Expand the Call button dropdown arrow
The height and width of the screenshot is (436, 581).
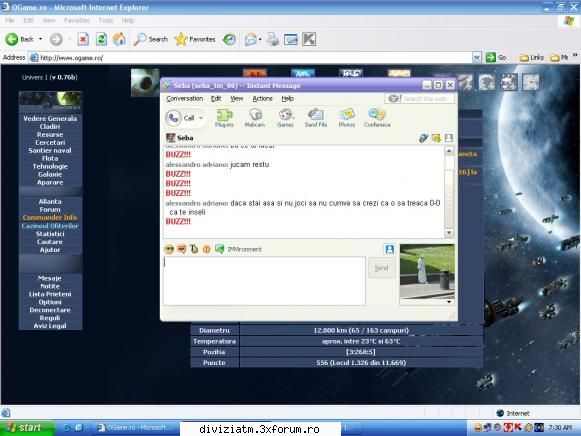[x=201, y=118]
